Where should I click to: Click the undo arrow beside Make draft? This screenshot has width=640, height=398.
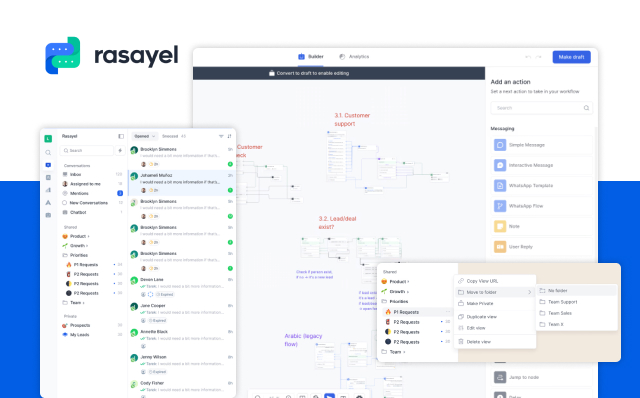(x=528, y=57)
